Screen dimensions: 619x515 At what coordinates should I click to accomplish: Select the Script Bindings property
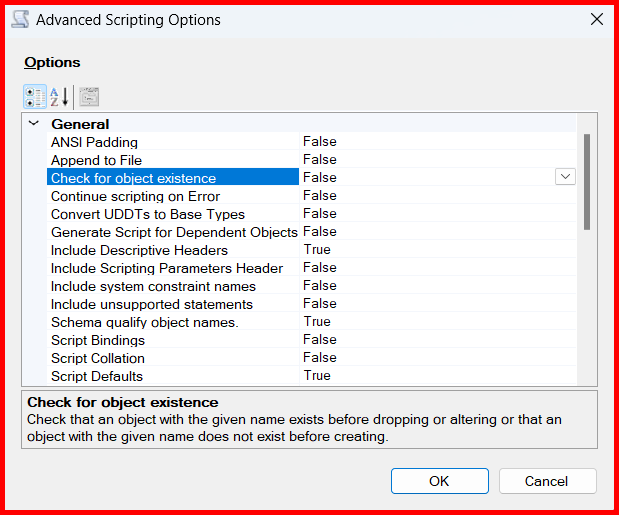click(x=97, y=340)
